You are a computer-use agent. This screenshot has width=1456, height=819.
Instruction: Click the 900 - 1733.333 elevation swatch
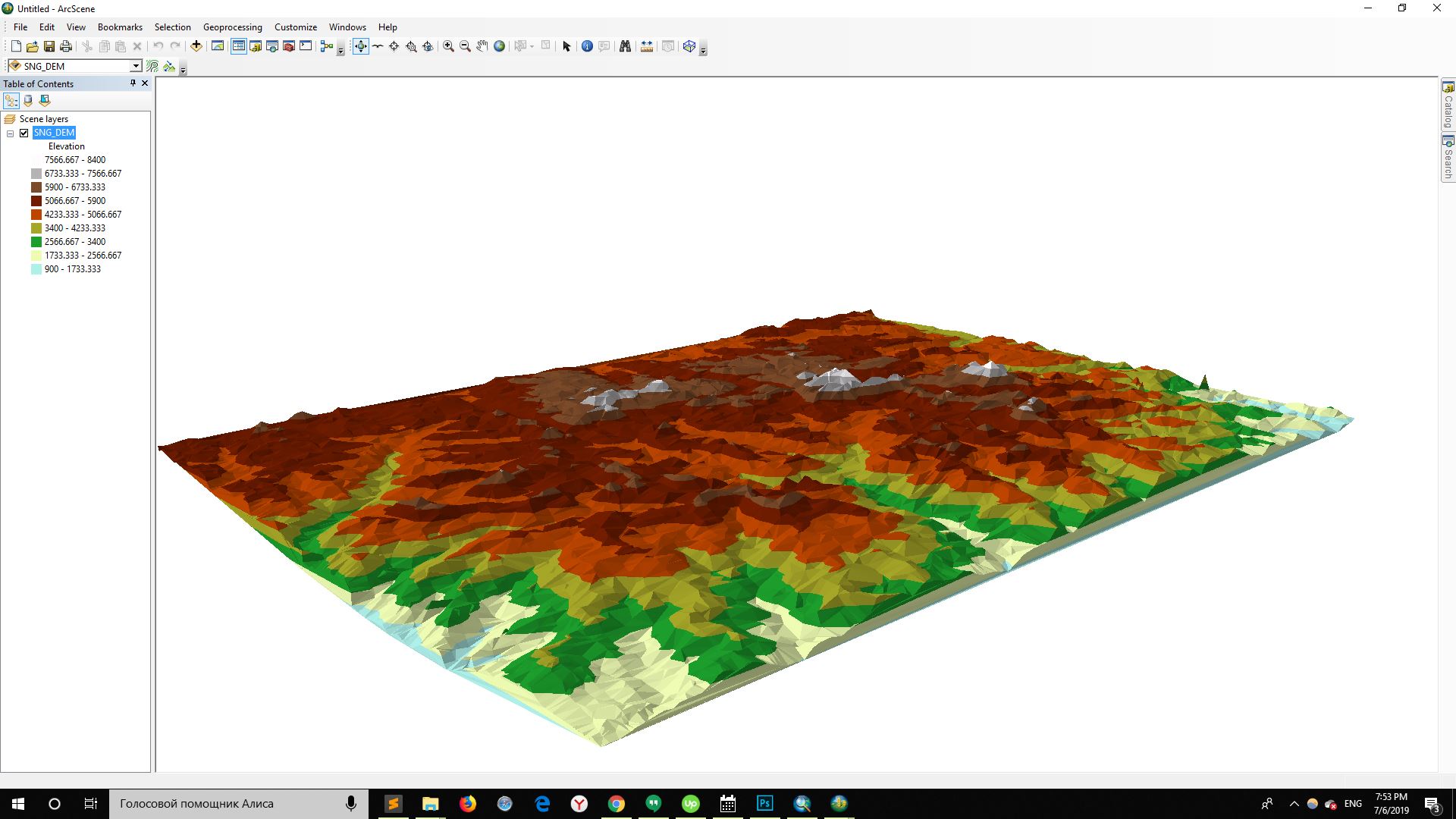(x=35, y=269)
